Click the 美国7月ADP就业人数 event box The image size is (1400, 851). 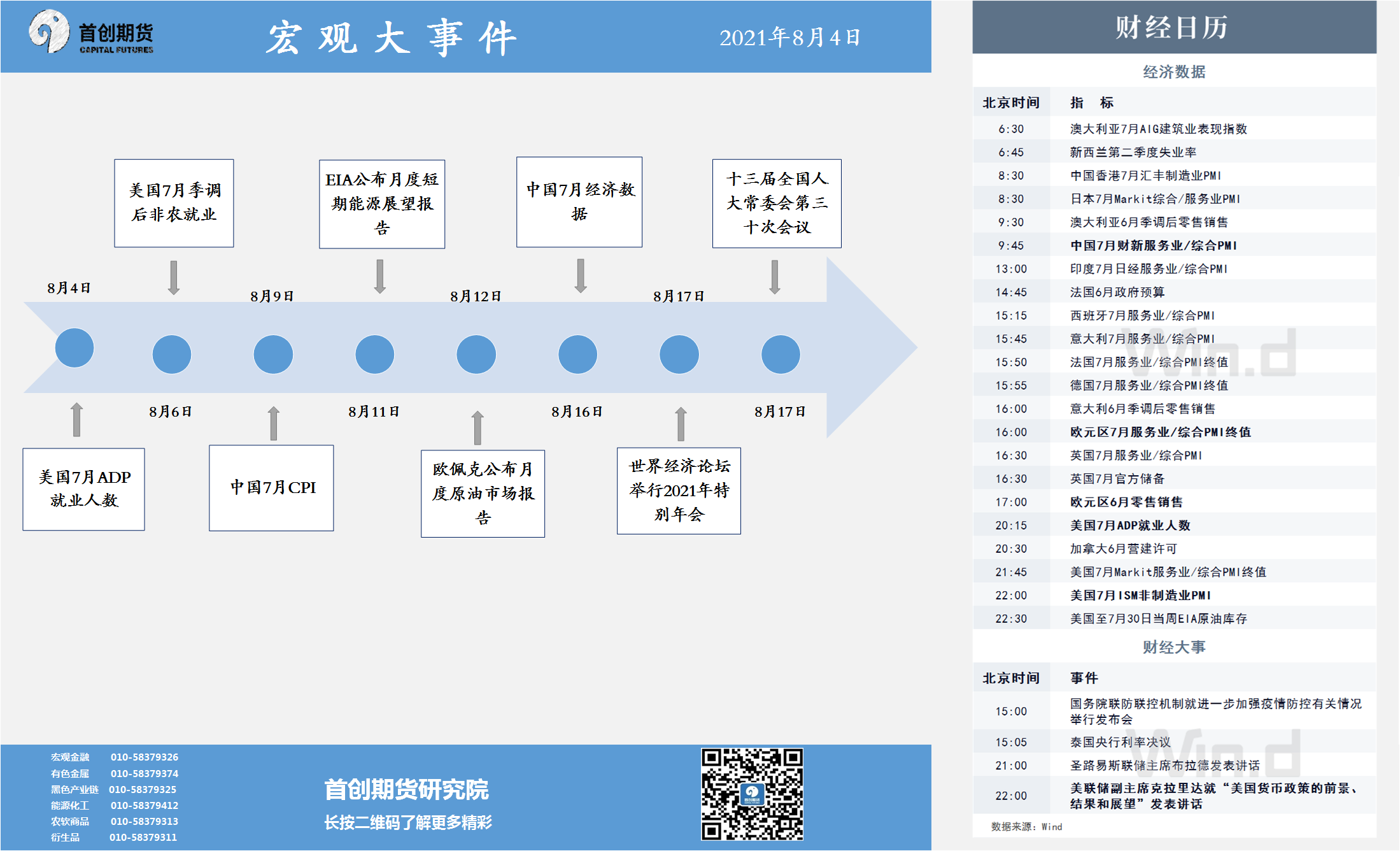(x=84, y=489)
